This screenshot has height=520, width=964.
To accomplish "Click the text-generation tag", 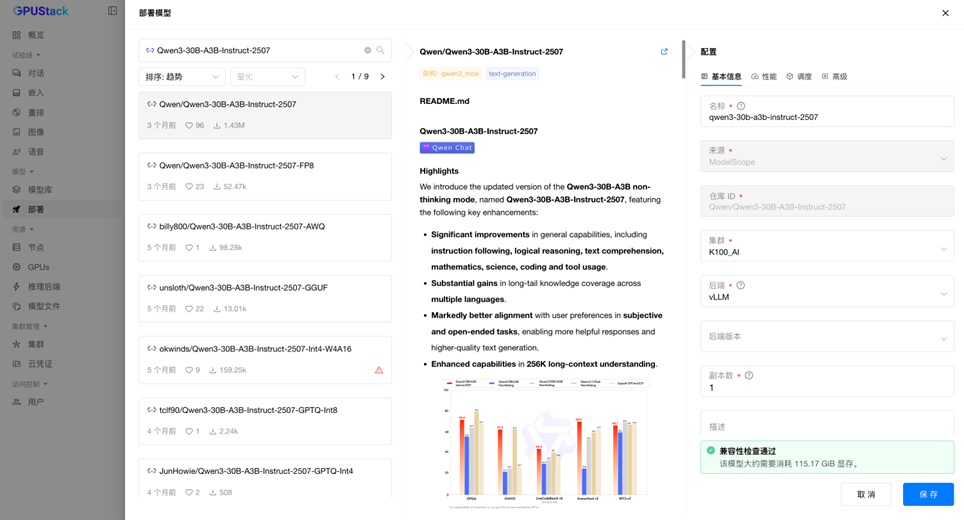I will [512, 74].
